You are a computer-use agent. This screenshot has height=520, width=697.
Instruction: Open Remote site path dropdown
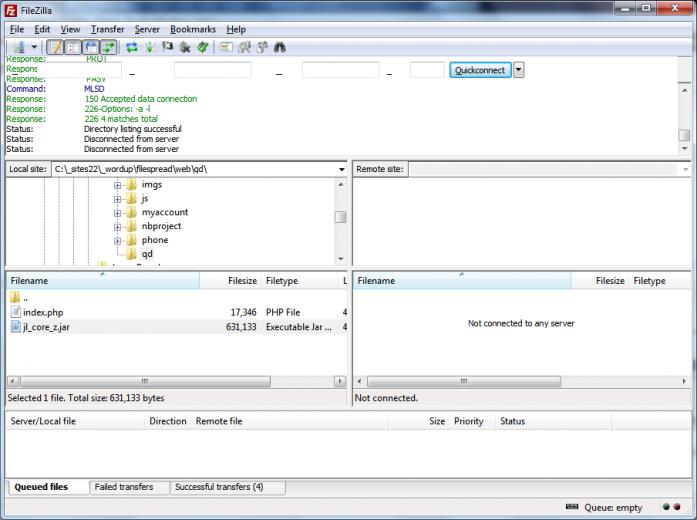(685, 169)
